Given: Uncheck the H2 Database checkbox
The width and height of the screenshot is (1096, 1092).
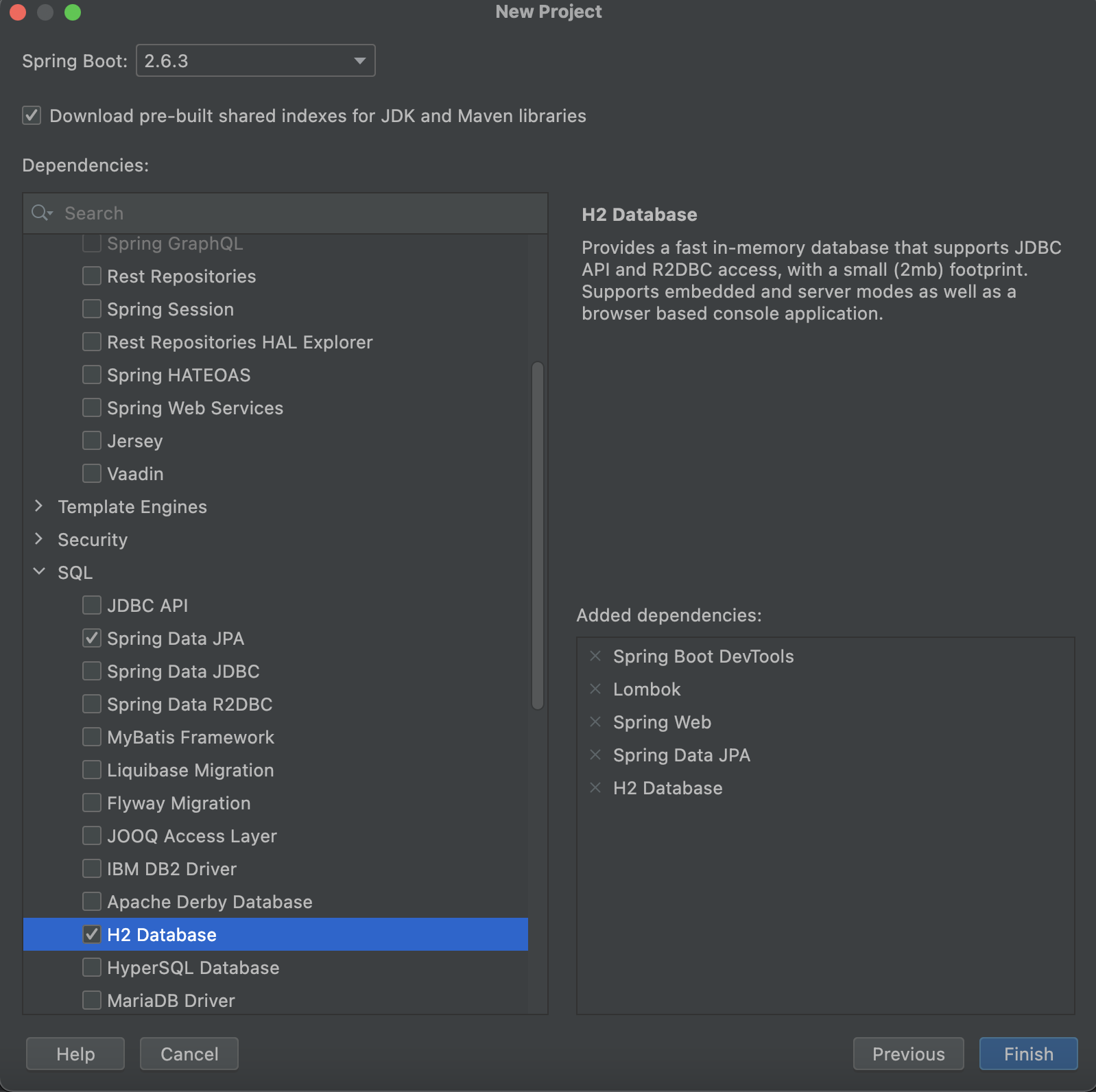Looking at the screenshot, I should pos(92,934).
